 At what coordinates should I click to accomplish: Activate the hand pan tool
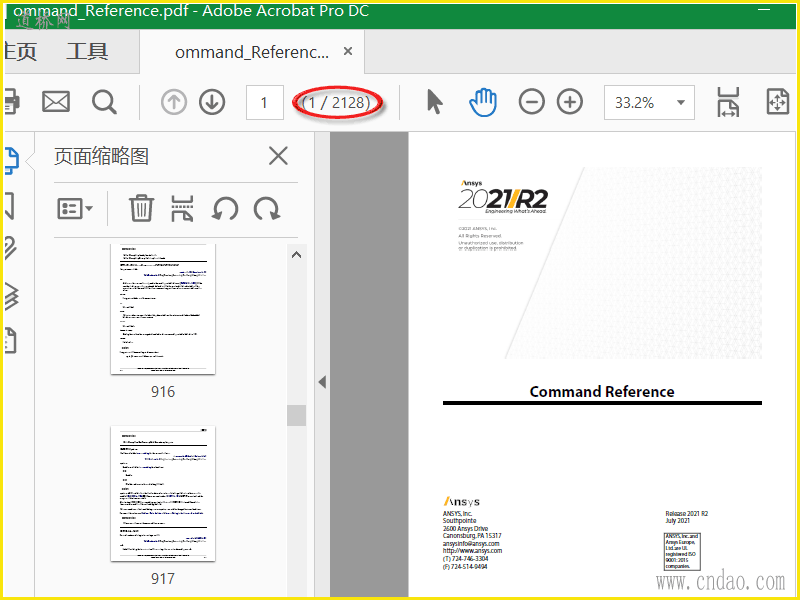pos(483,102)
